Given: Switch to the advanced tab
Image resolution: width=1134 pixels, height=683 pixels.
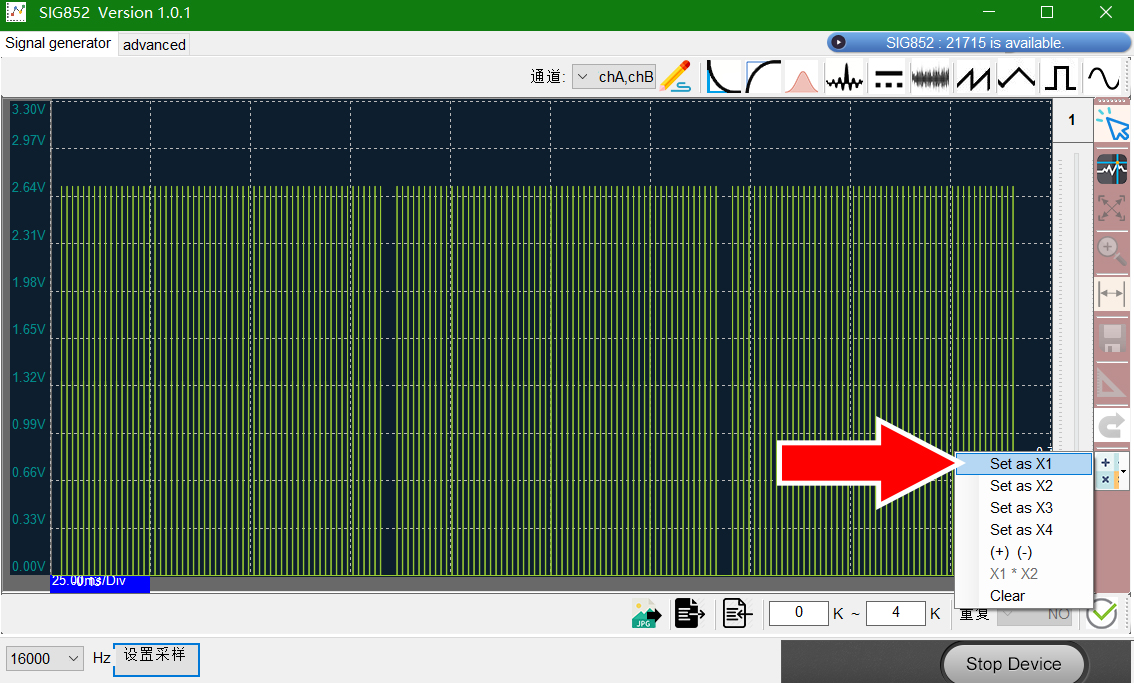Looking at the screenshot, I should click(154, 45).
